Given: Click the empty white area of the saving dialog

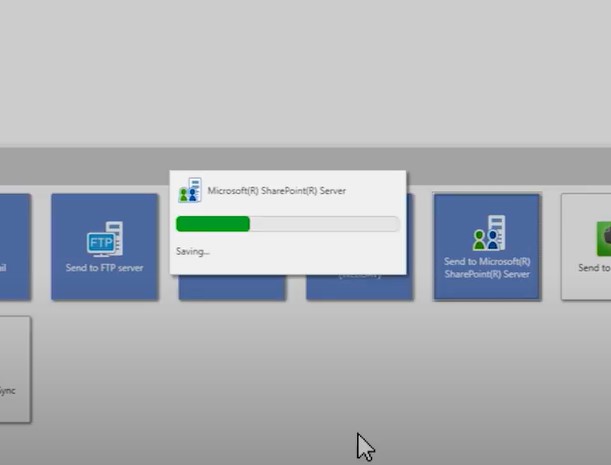Looking at the screenshot, I should coord(320,254).
